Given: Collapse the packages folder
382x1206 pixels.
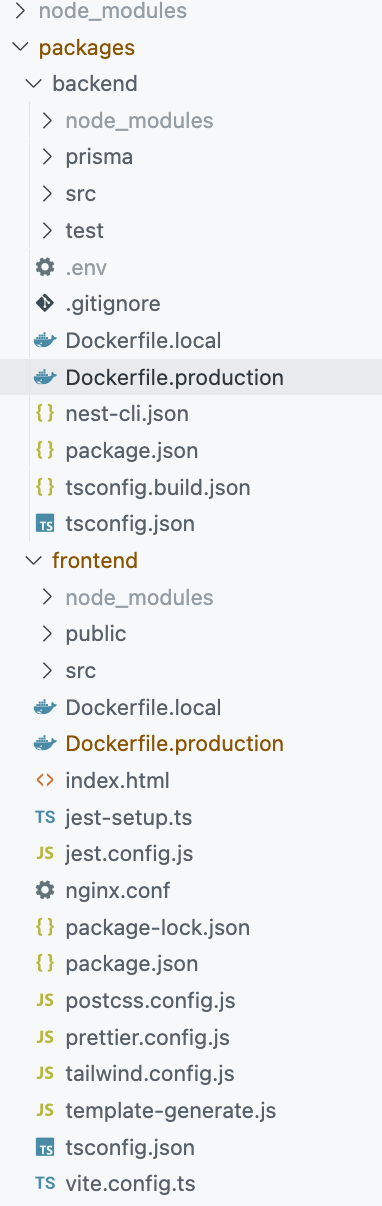Looking at the screenshot, I should [x=20, y=47].
